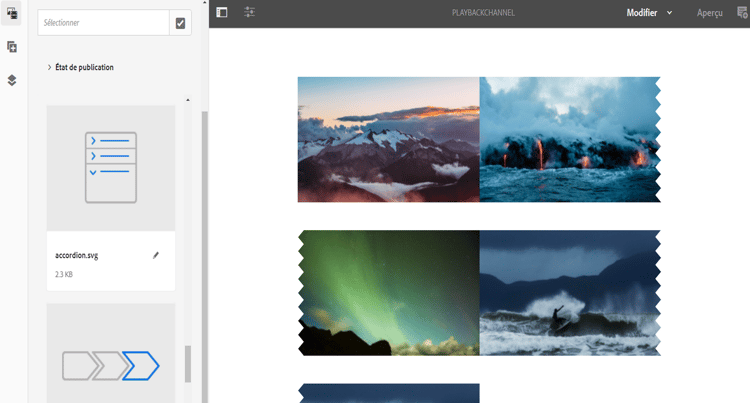The height and width of the screenshot is (403, 750).
Task: Open the Content Tree layers icon
Action: [x=11, y=80]
